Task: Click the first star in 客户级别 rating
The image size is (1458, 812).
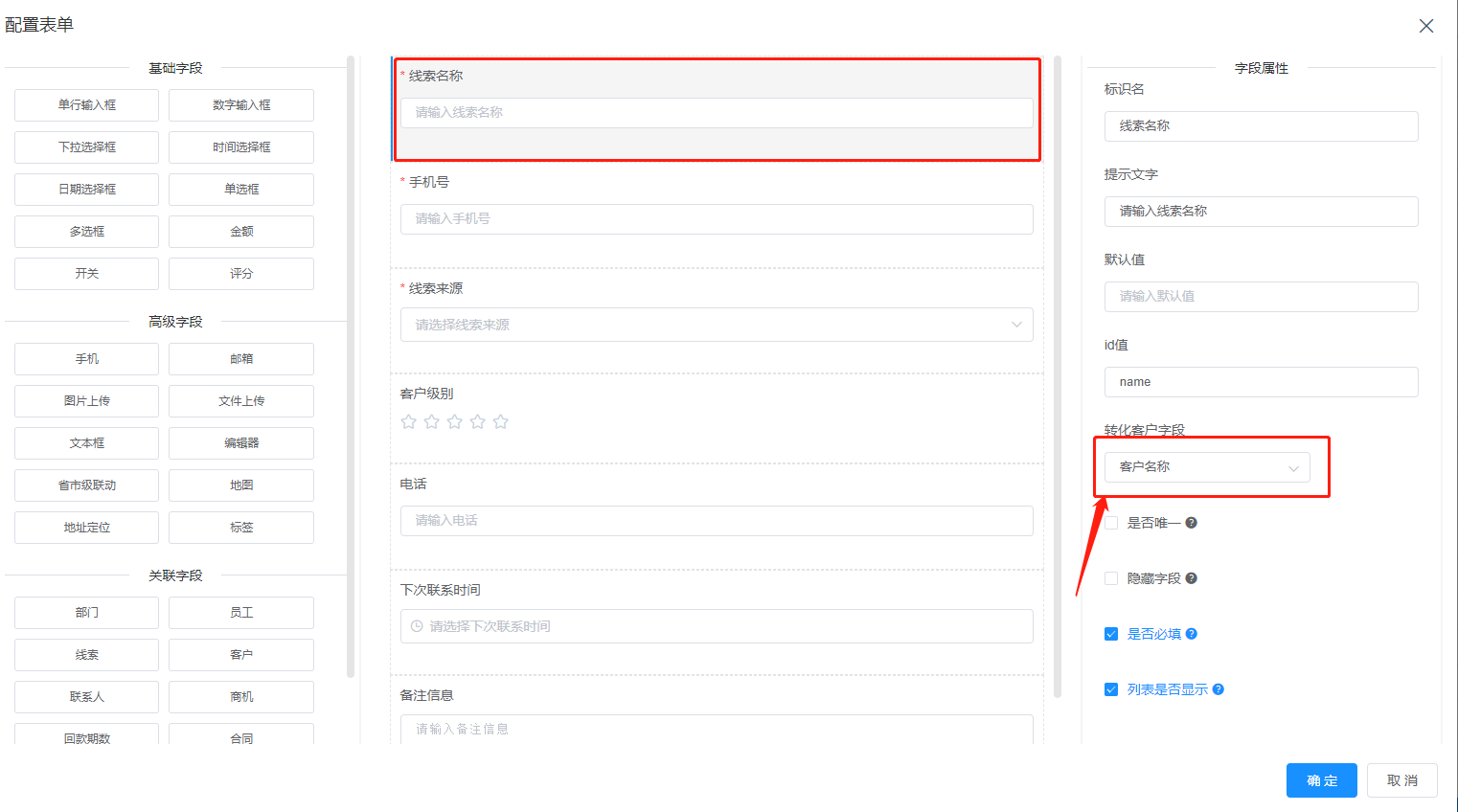Action: (409, 421)
